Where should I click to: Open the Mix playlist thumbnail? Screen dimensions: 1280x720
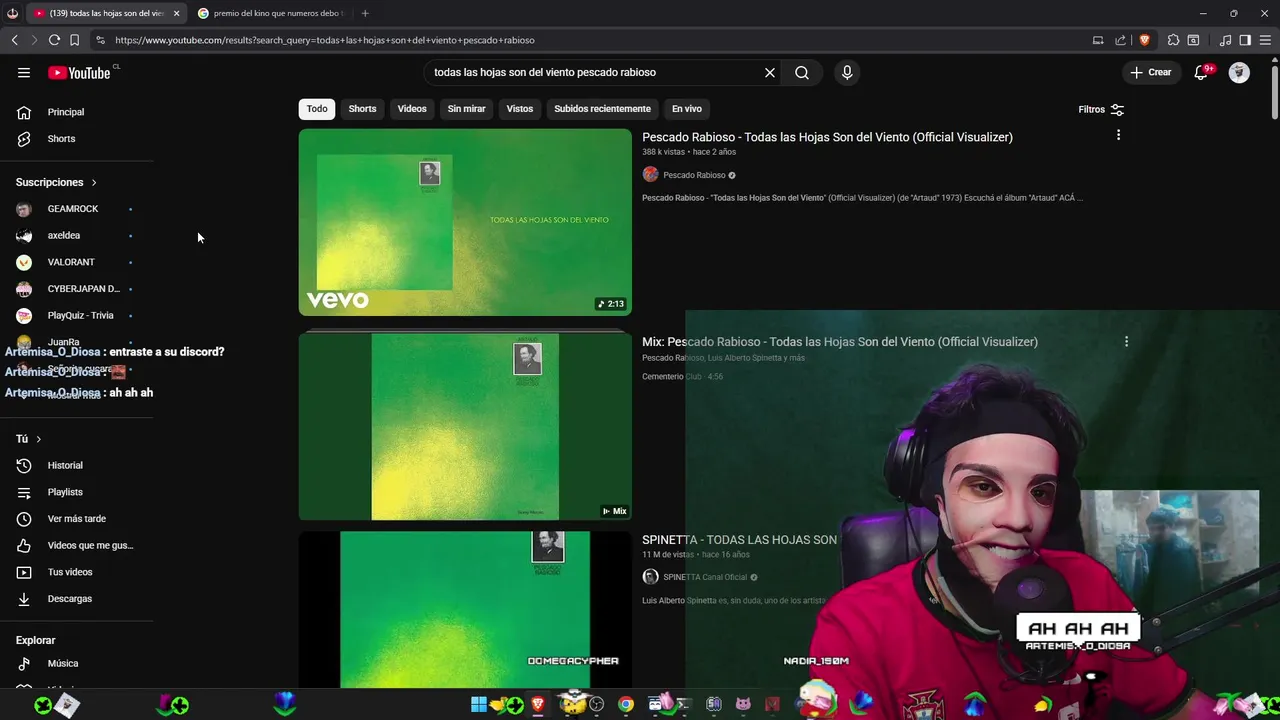465,426
